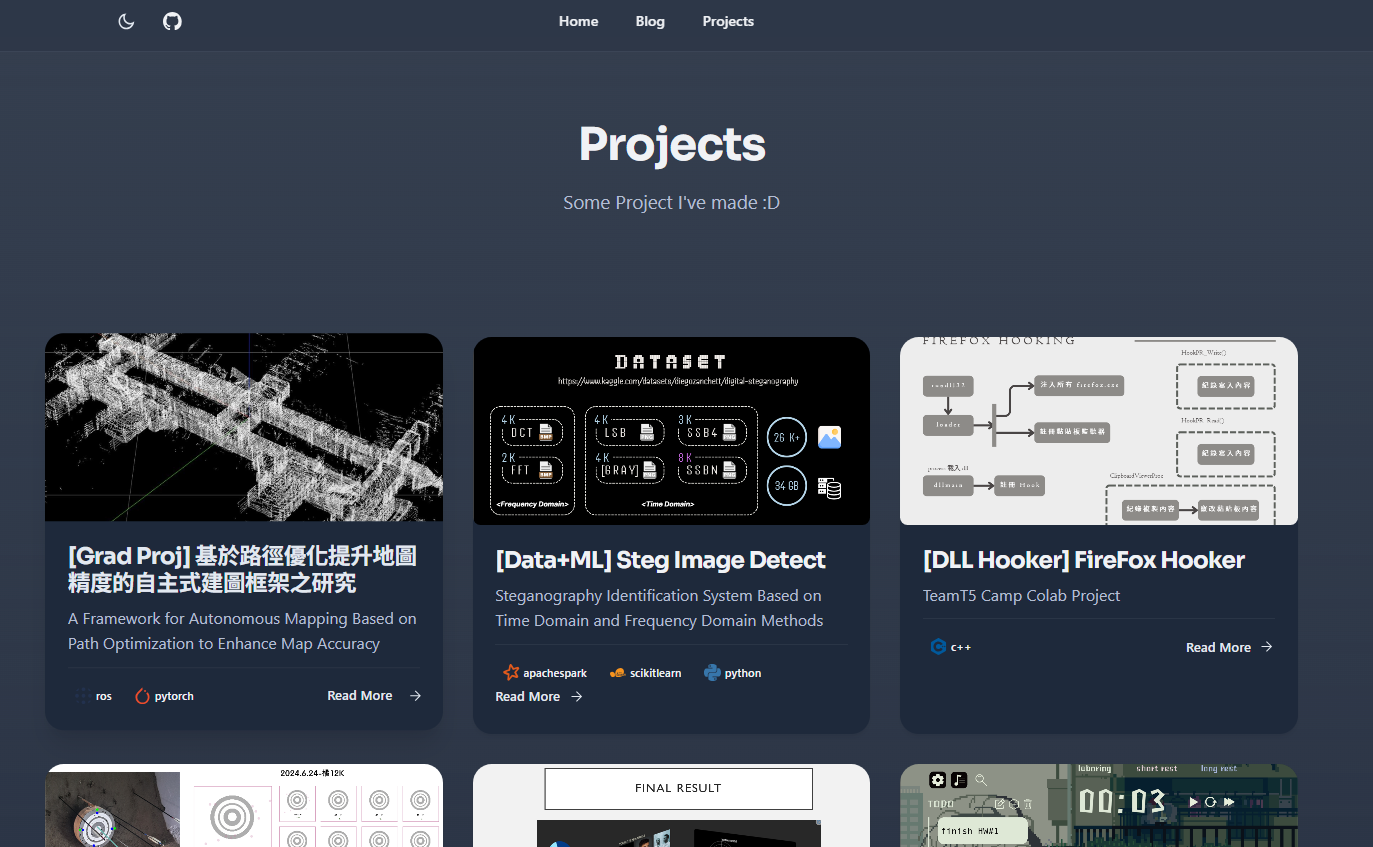The height and width of the screenshot is (847, 1373).
Task: Click the music note icon in the timer thumbnail
Action: (958, 780)
